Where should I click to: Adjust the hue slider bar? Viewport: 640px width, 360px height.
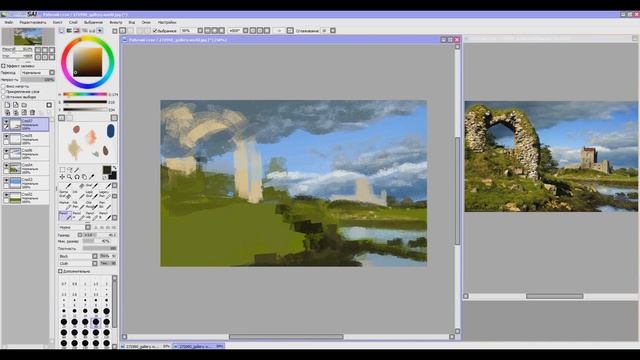pyautogui.click(x=85, y=94)
